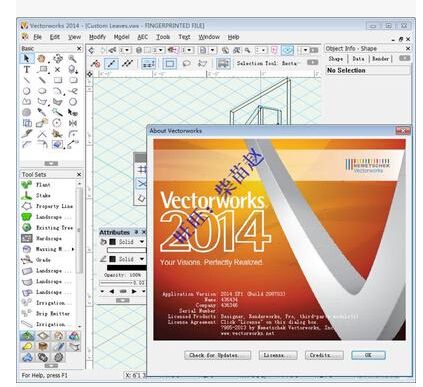Enable the Rectangular Marquee selection mode

(170, 63)
